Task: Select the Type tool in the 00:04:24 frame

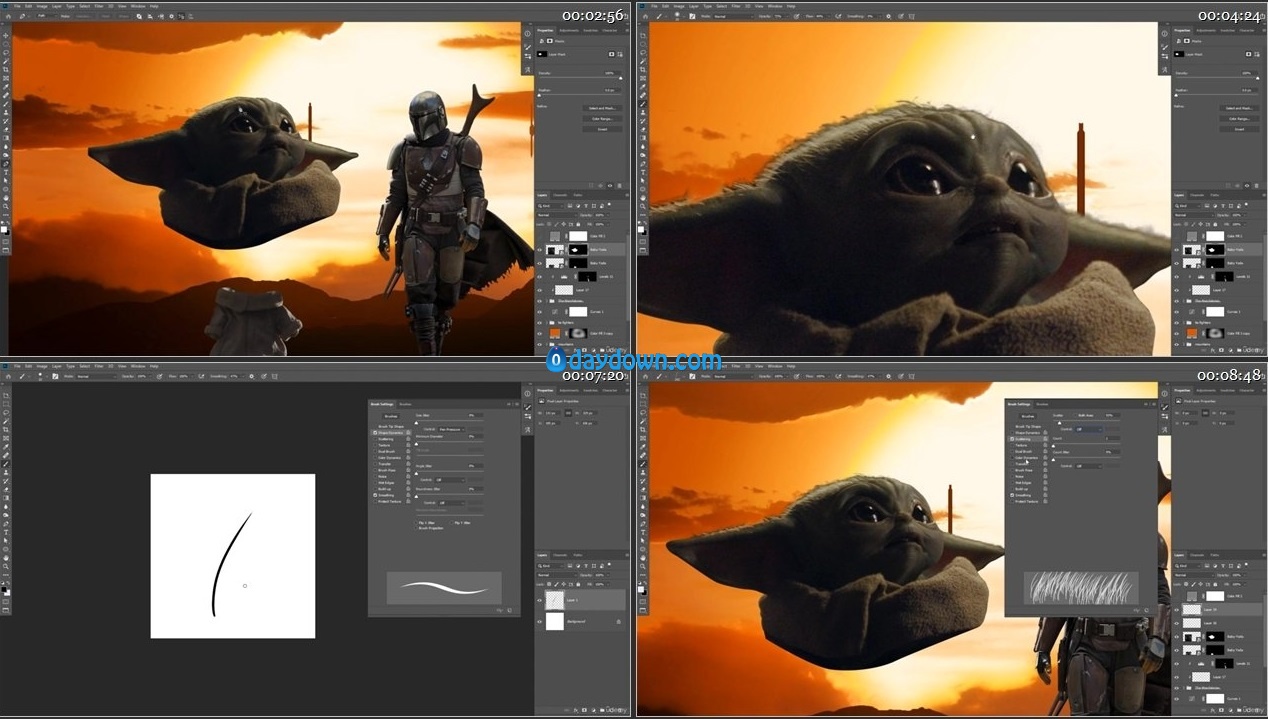Action: point(642,172)
